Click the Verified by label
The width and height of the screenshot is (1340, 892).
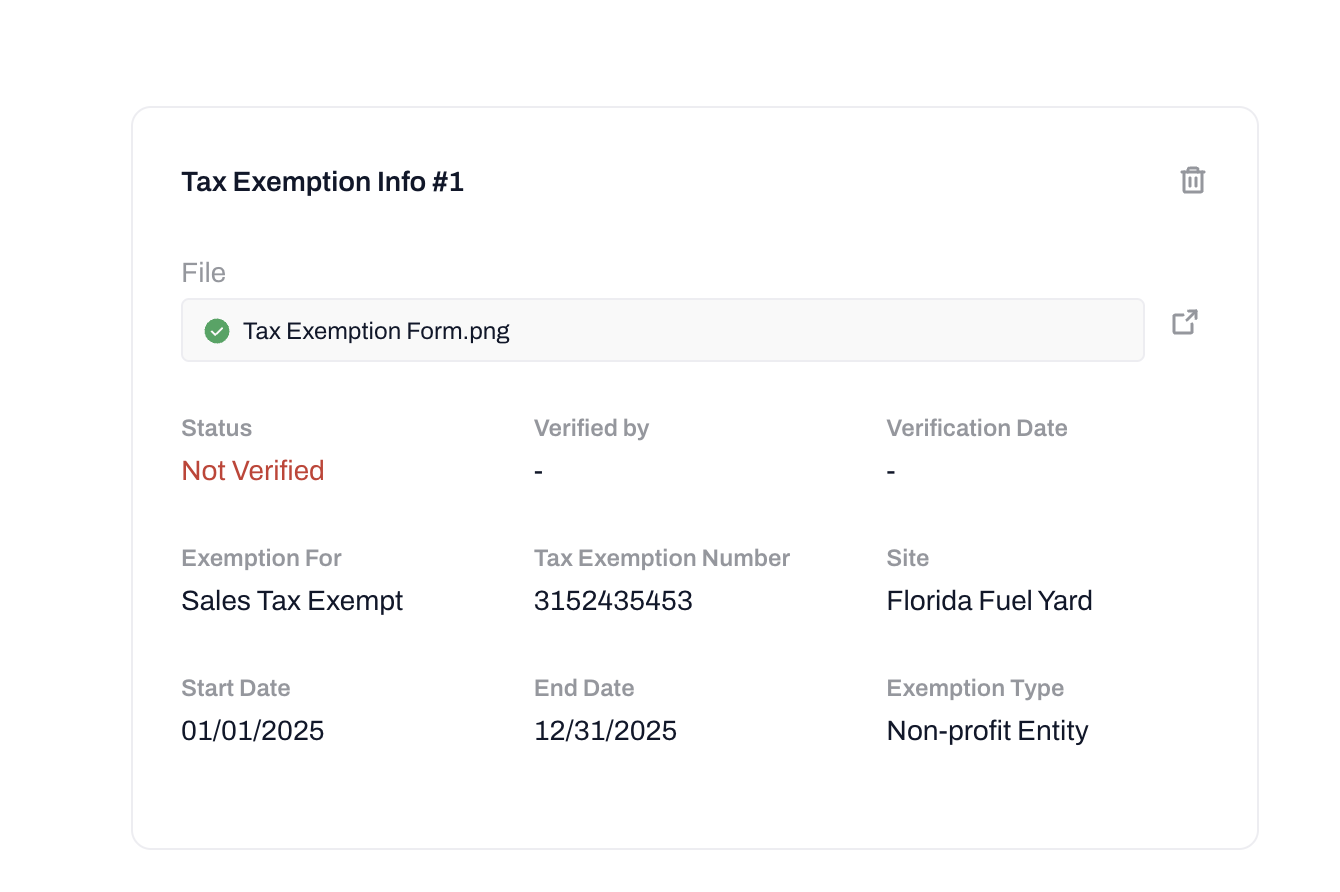pos(591,428)
